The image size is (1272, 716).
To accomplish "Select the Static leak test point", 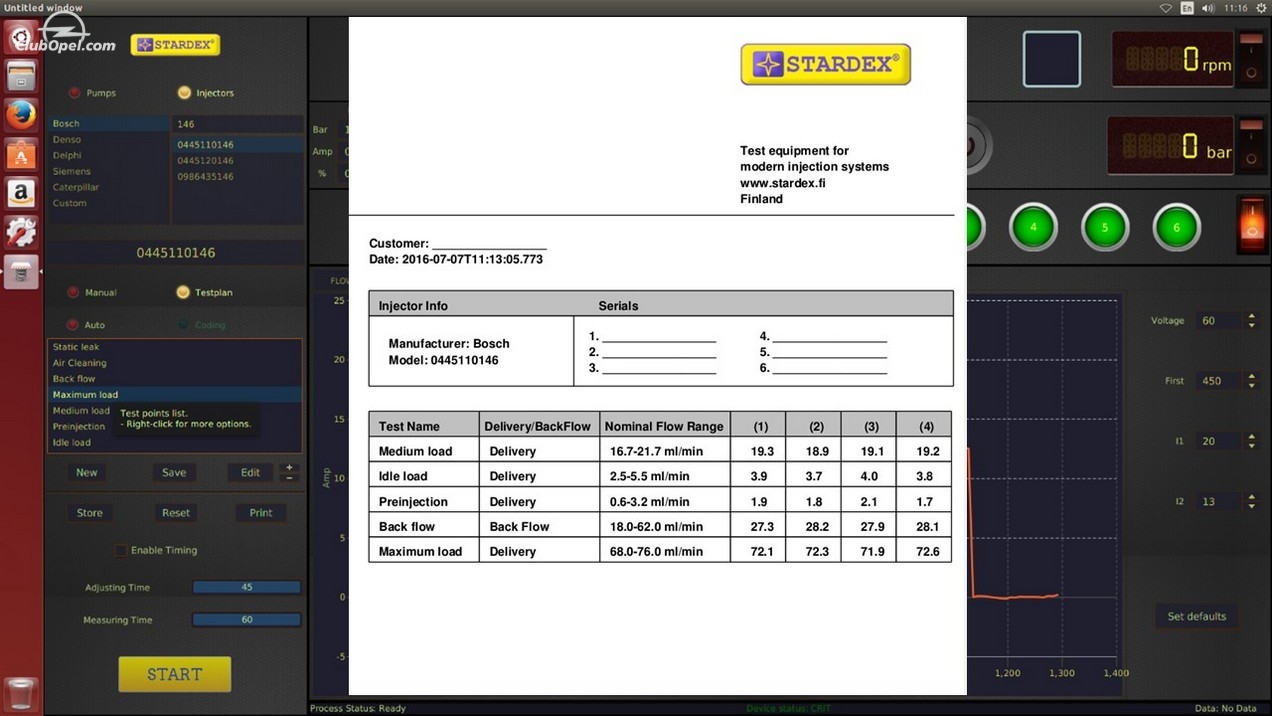I will pos(175,347).
